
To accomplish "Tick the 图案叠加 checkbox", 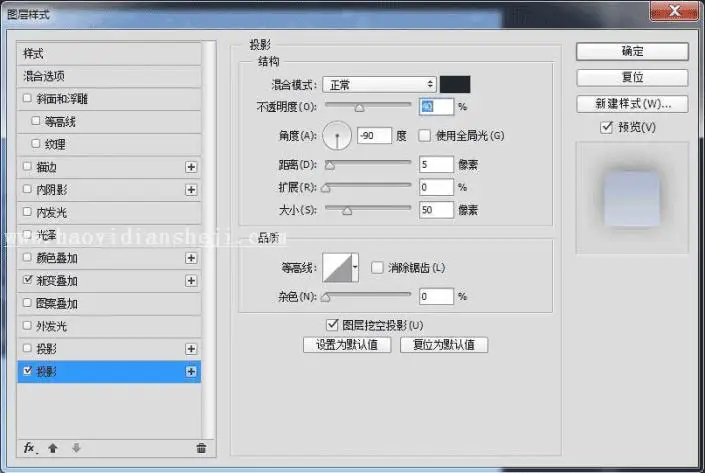I will pos(27,303).
